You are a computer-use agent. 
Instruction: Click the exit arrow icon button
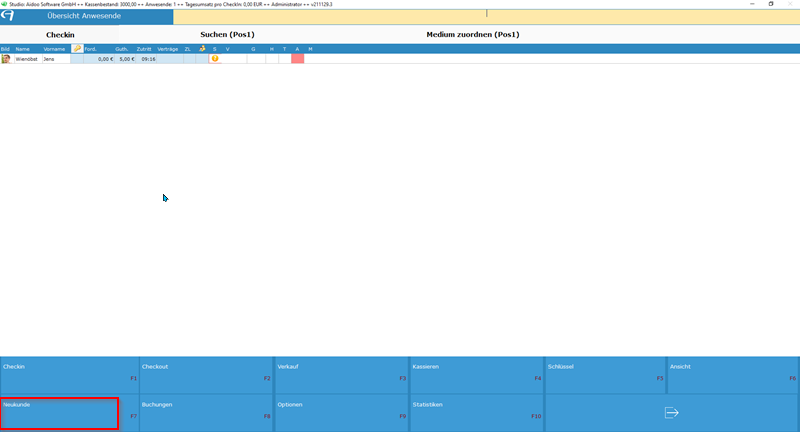tap(671, 413)
